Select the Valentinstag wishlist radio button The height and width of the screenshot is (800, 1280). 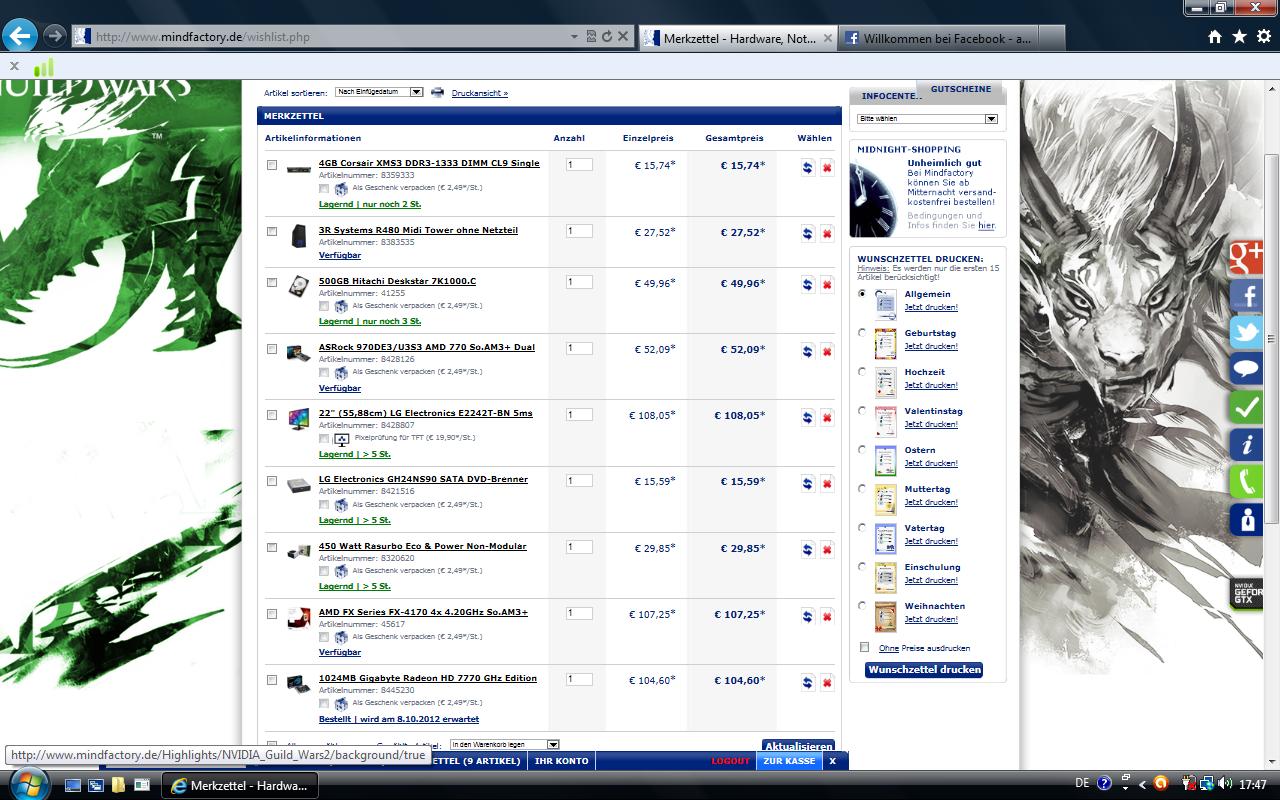[x=862, y=410]
